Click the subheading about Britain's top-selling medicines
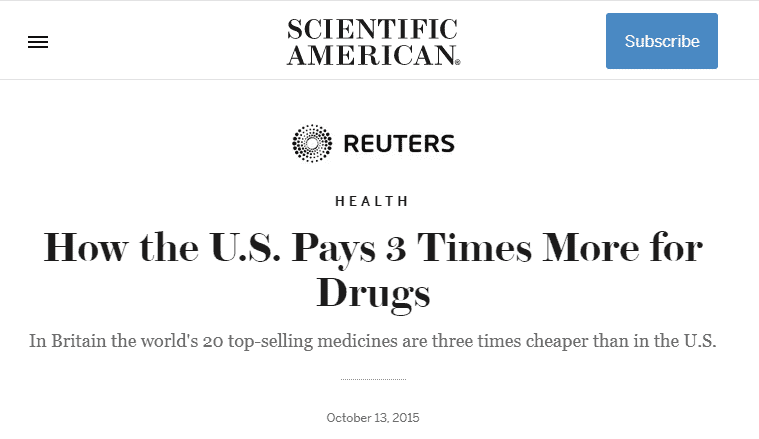Screen dimensions: 759x439 point(373,341)
